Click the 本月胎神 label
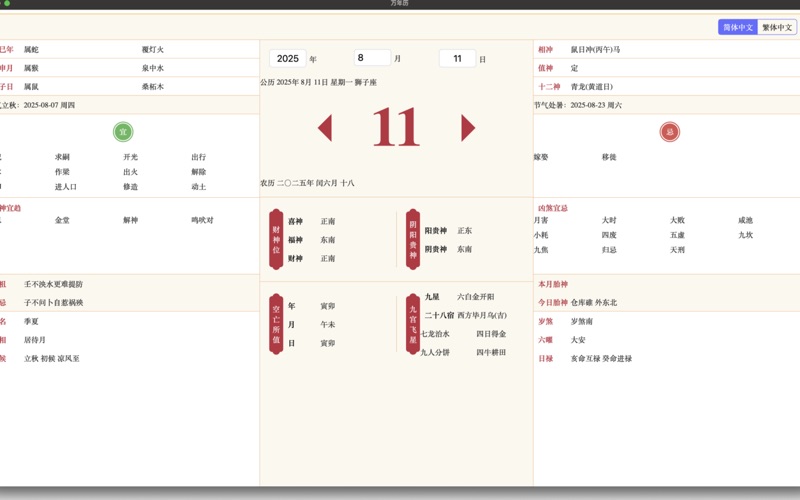Viewport: 800px width, 500px height. [x=553, y=284]
